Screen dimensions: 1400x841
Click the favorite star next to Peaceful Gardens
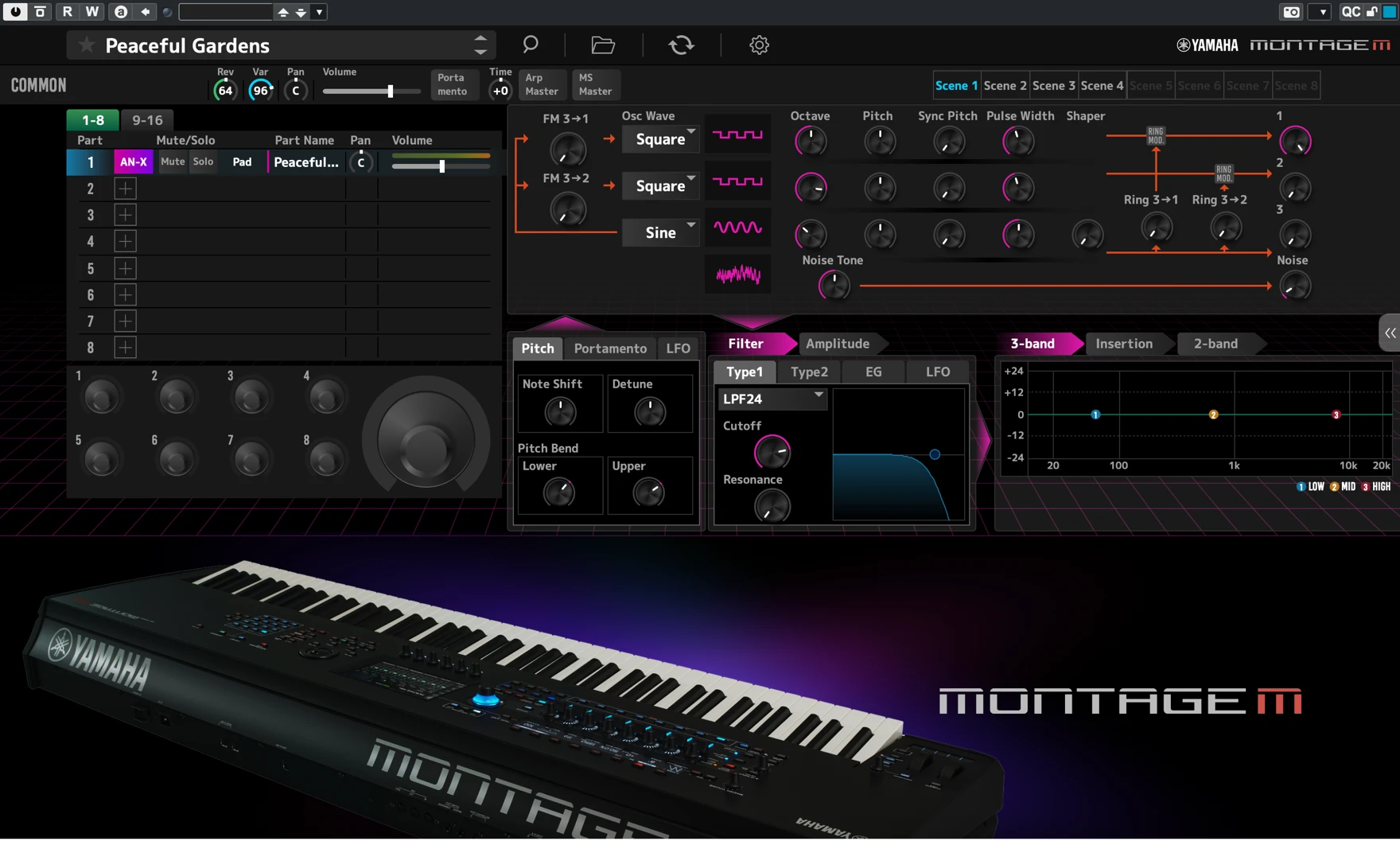coord(87,45)
